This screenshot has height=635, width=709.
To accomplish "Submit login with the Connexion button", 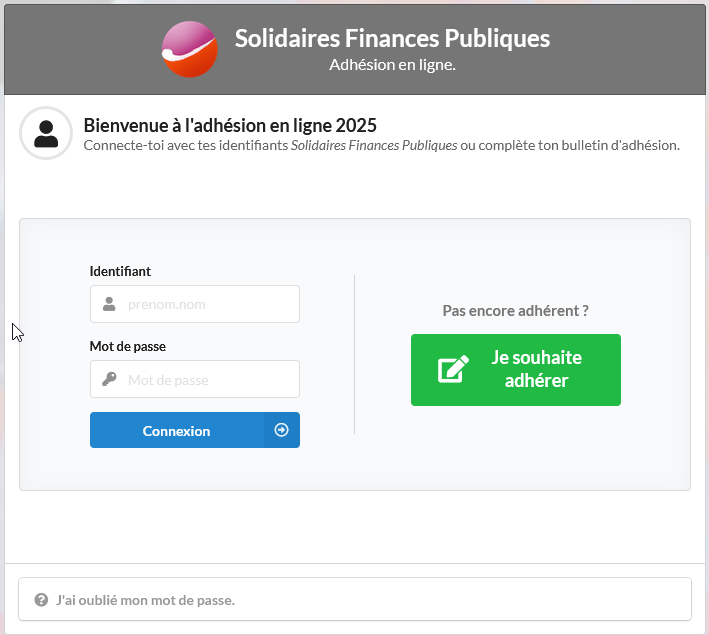I will point(195,430).
